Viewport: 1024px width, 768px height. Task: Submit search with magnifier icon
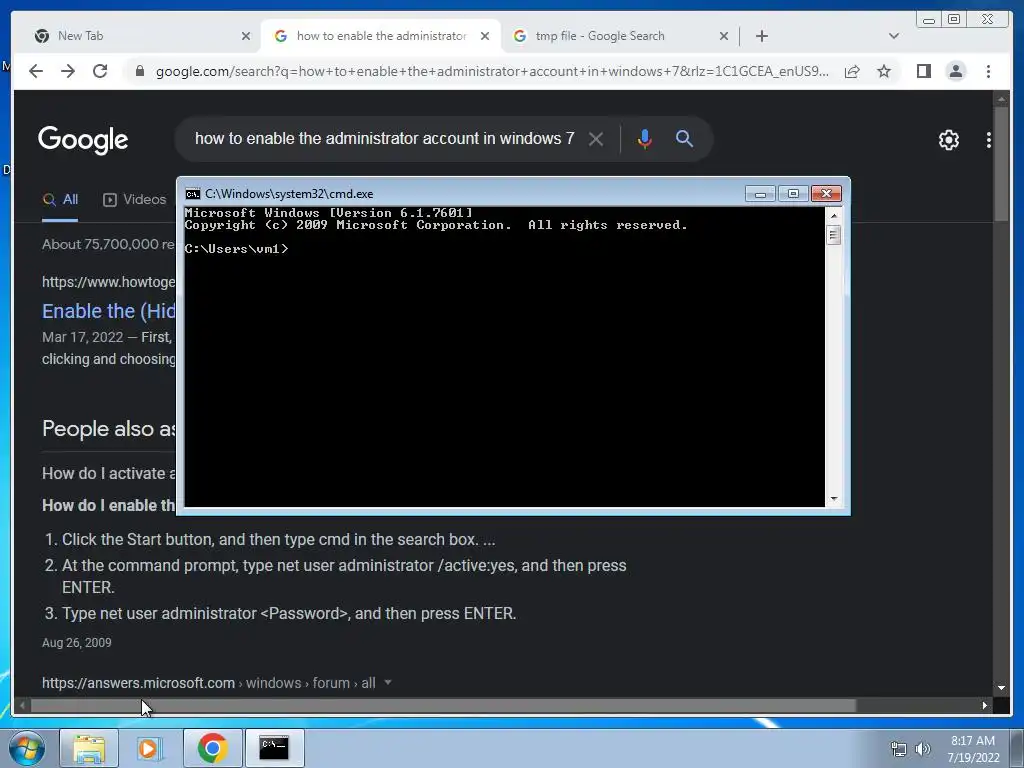684,138
